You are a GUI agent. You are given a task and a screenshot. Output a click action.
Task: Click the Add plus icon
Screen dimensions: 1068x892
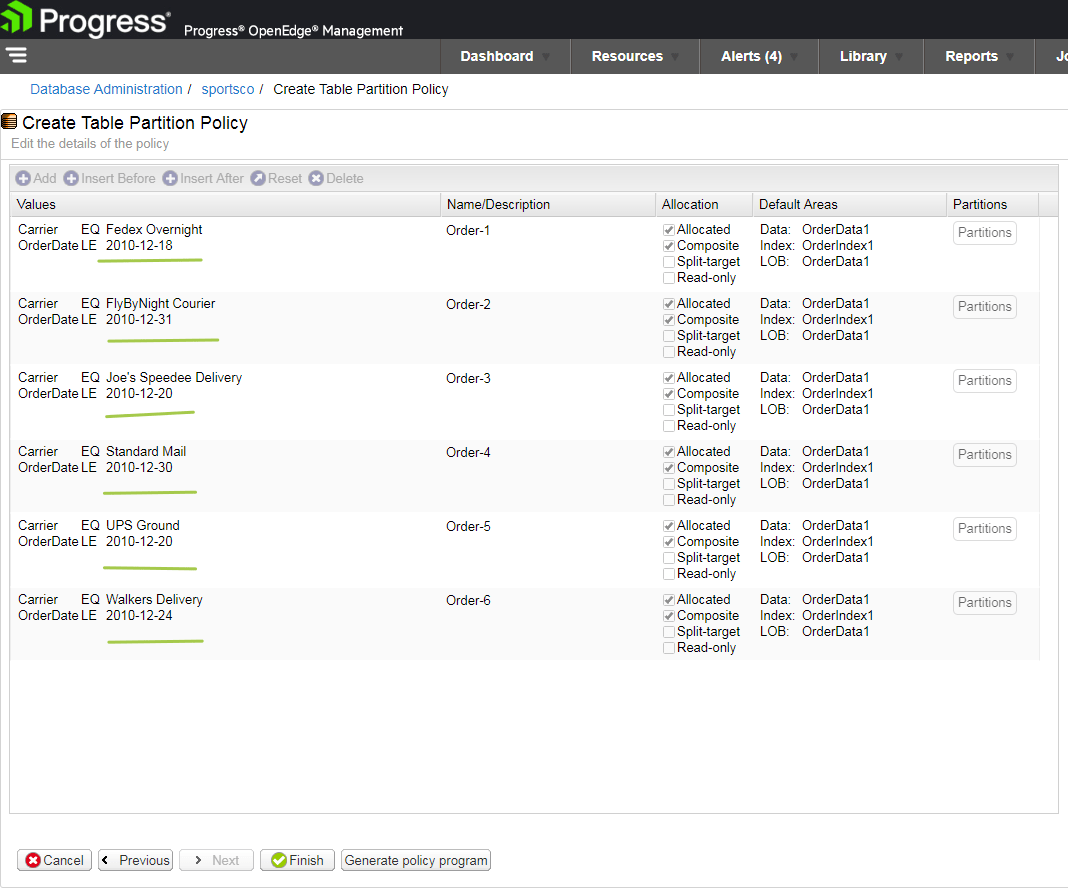tap(23, 178)
